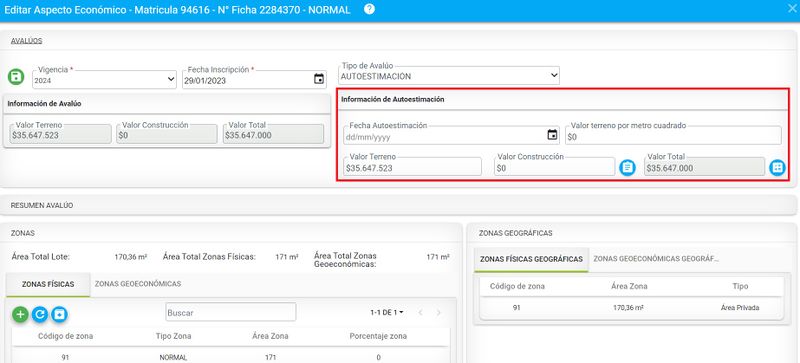Viewport: 800px width, 363px height.
Task: Add new zona with green plus icon
Action: coord(20,314)
